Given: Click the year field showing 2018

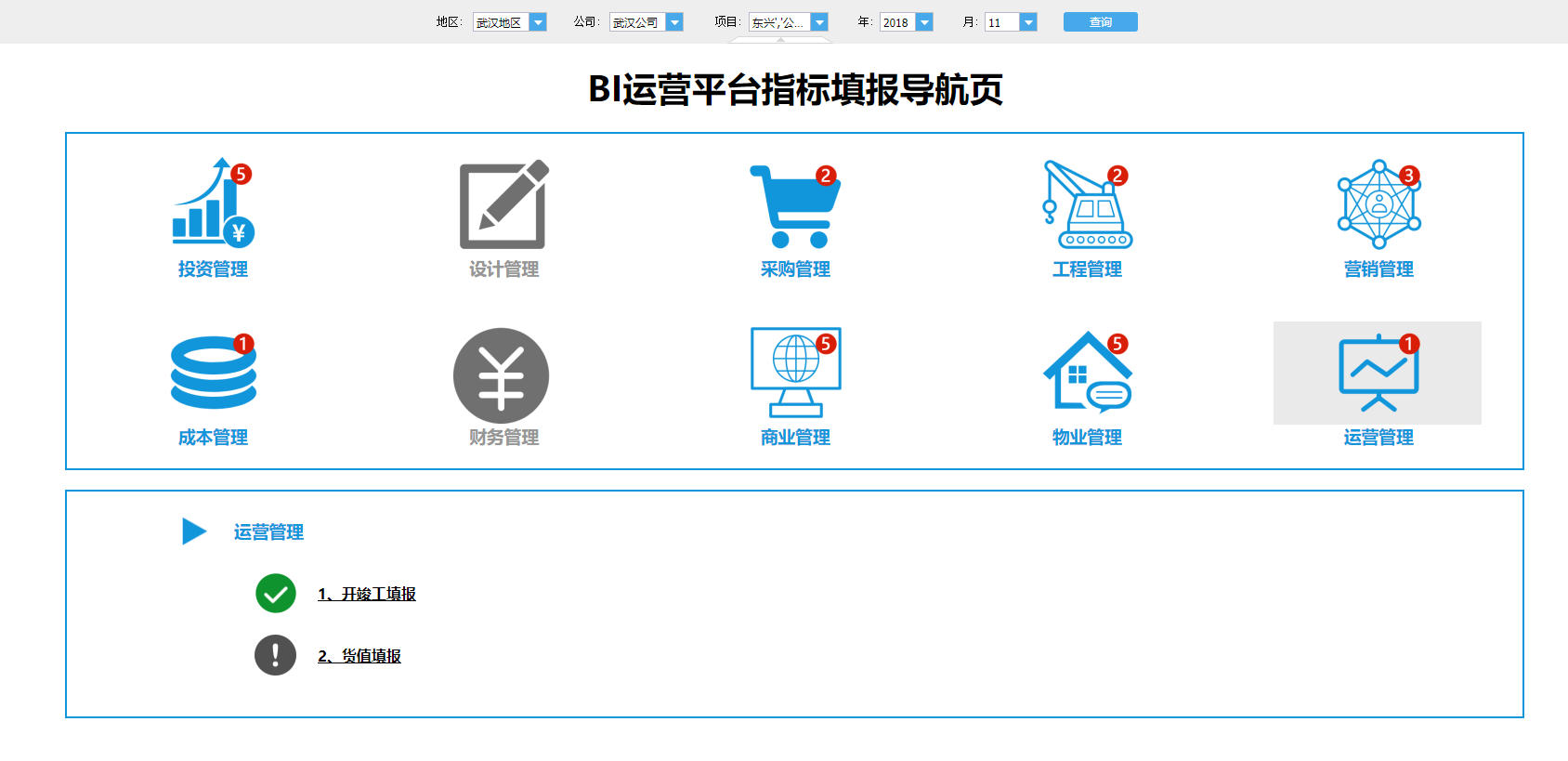Looking at the screenshot, I should (898, 22).
